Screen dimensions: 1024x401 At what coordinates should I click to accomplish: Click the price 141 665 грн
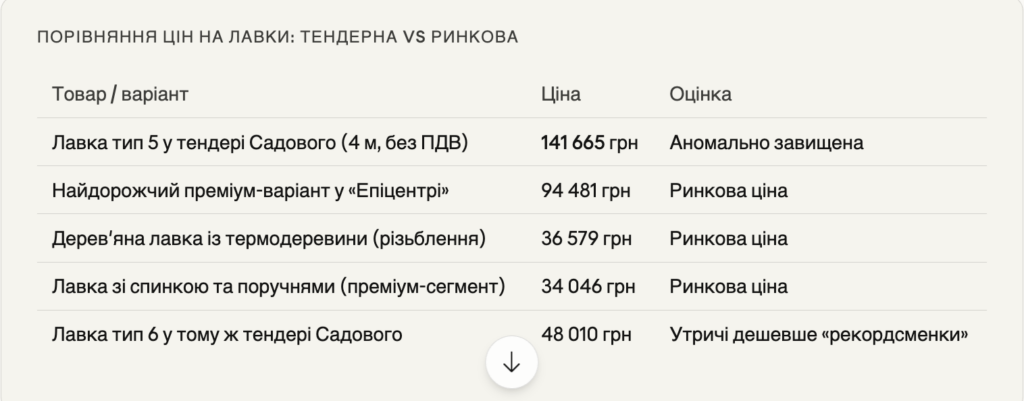tap(589, 143)
